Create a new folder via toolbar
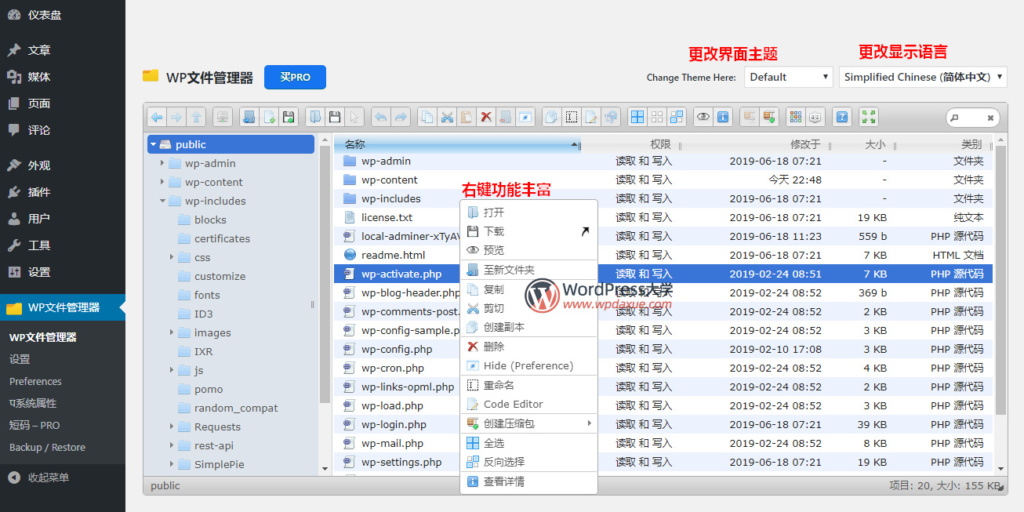The image size is (1024, 512). 248,117
